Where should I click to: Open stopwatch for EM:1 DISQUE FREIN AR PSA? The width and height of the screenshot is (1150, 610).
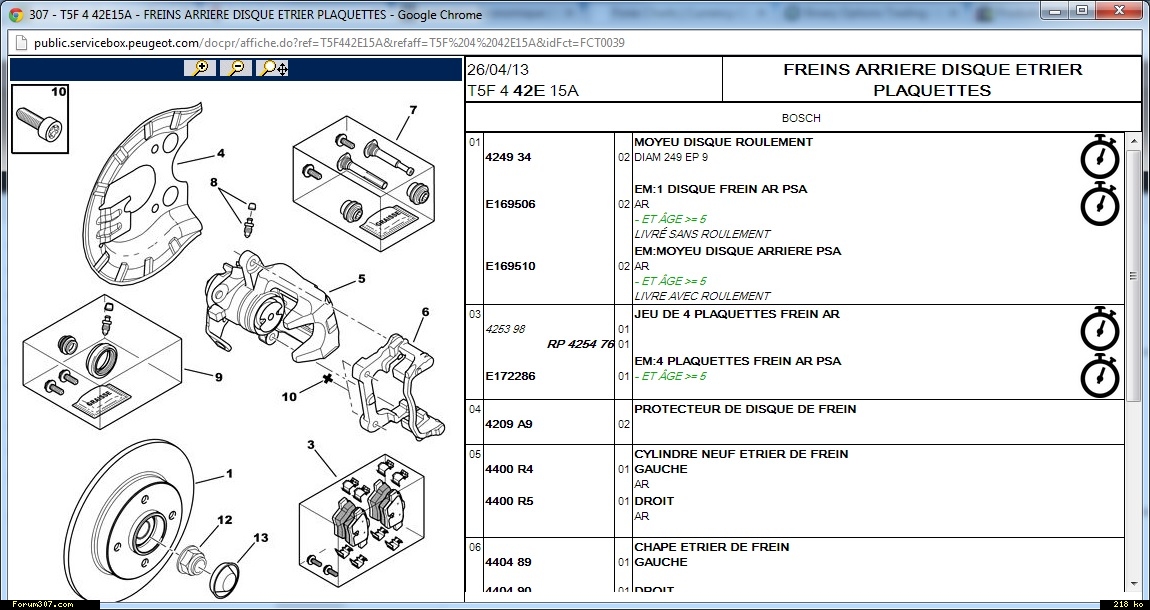click(x=1100, y=204)
